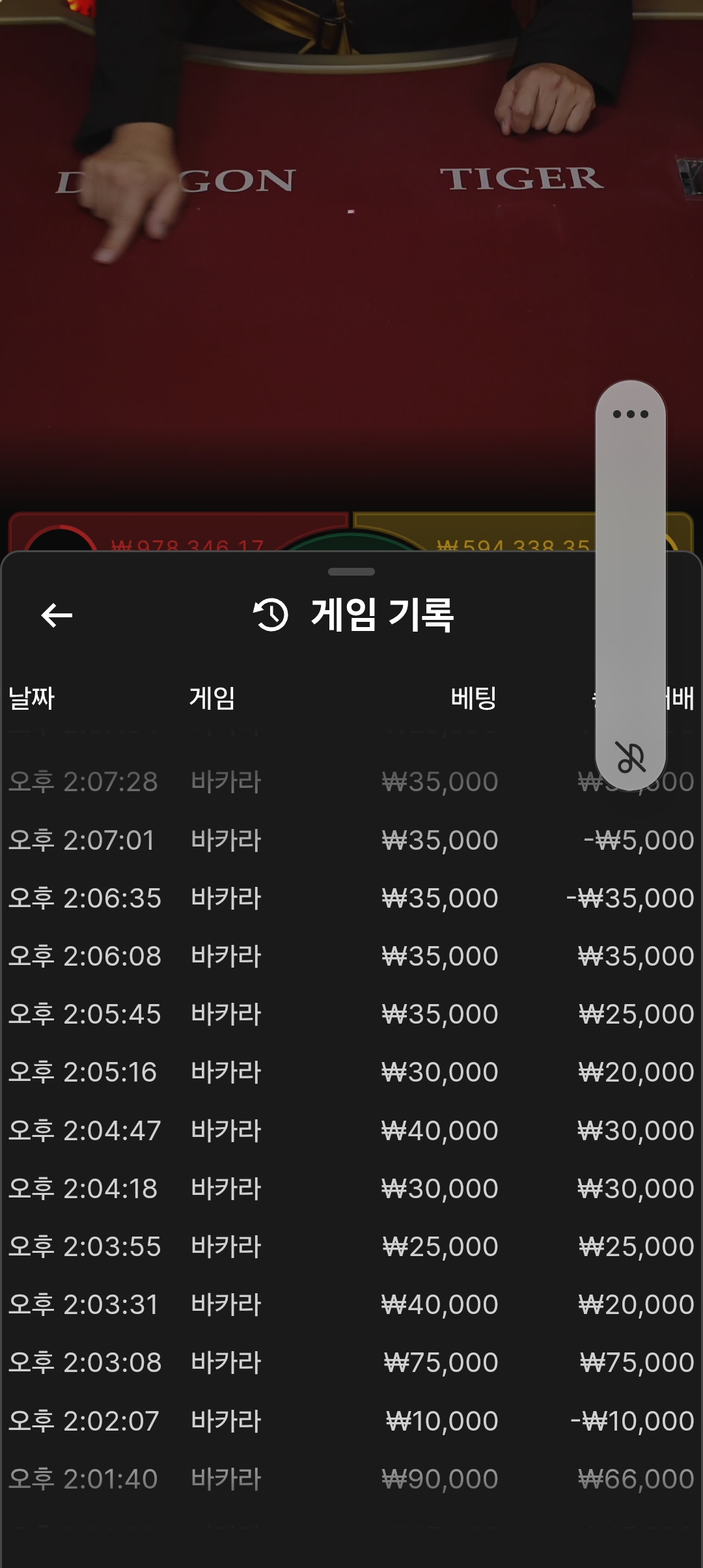Tap the back arrow in game history

[57, 615]
